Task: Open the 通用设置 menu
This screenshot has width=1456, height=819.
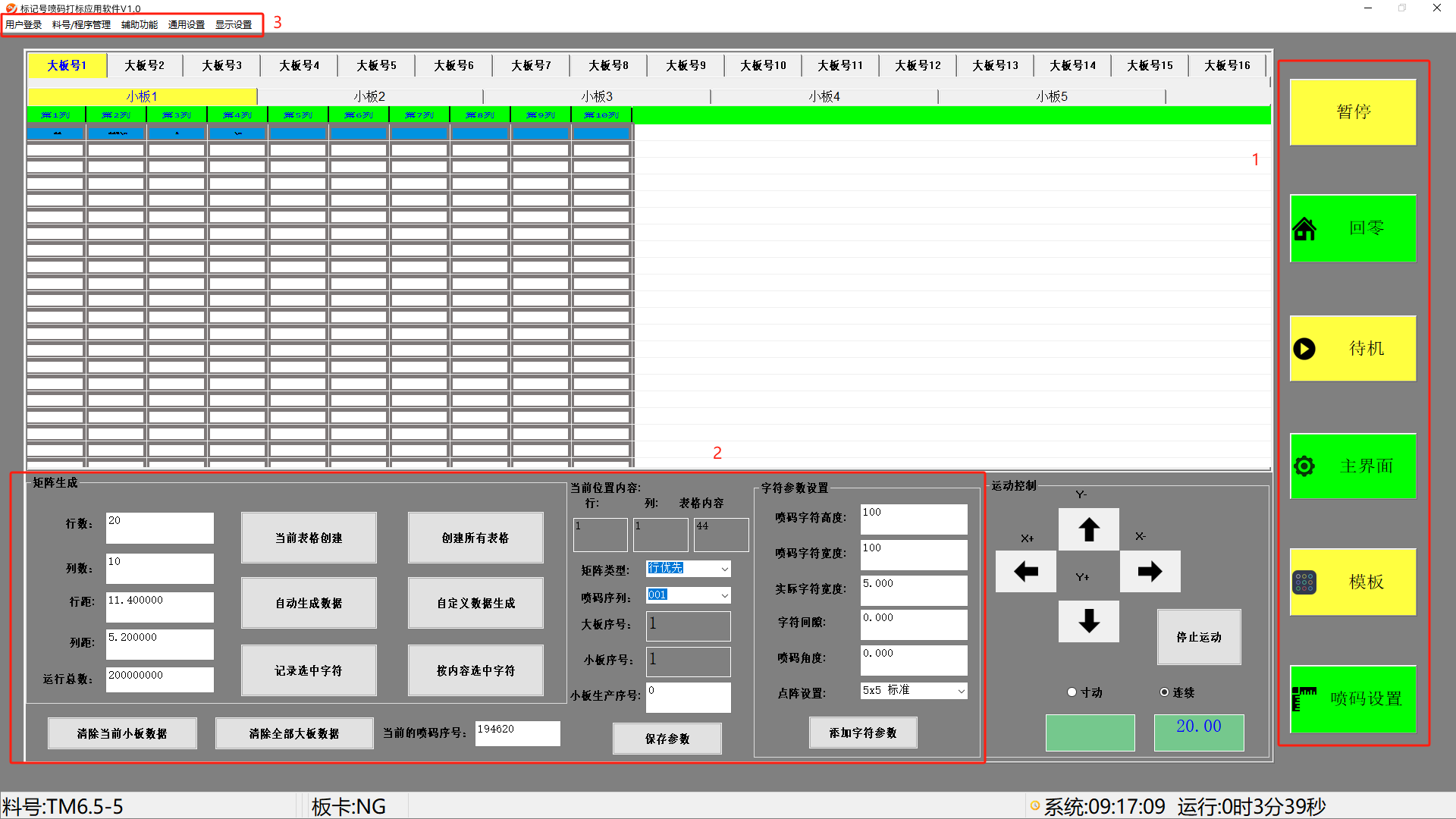Action: [x=186, y=25]
